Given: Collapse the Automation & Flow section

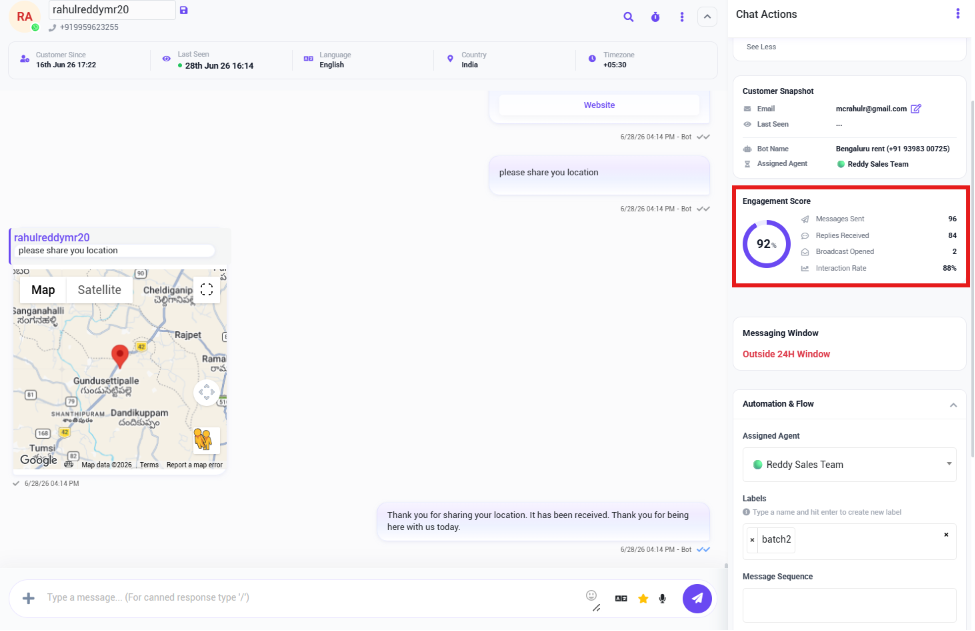Looking at the screenshot, I should tap(953, 405).
